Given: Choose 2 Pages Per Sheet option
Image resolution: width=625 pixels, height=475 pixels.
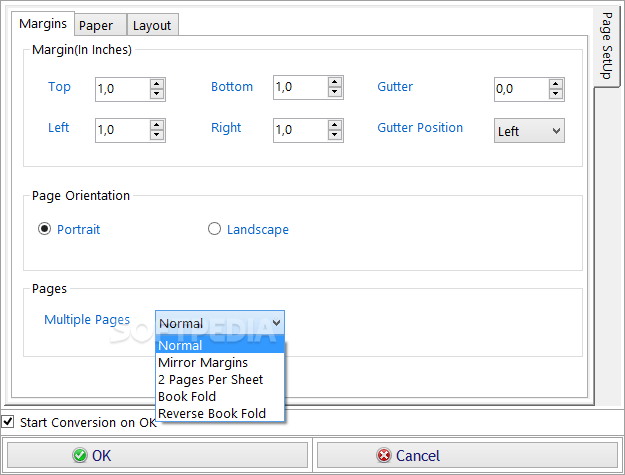Looking at the screenshot, I should click(x=220, y=379).
